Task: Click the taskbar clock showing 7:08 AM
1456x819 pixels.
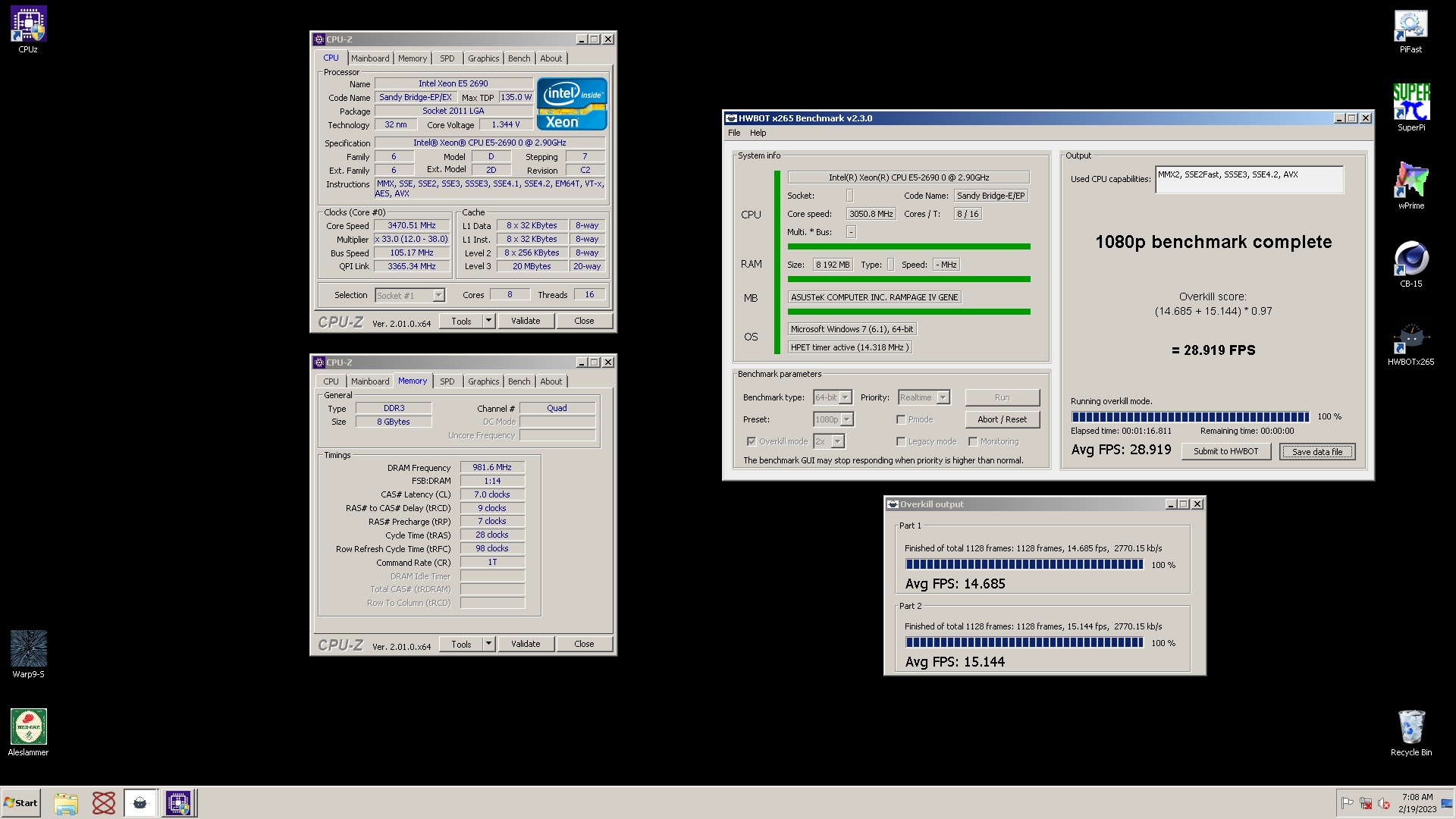Action: [x=1417, y=803]
